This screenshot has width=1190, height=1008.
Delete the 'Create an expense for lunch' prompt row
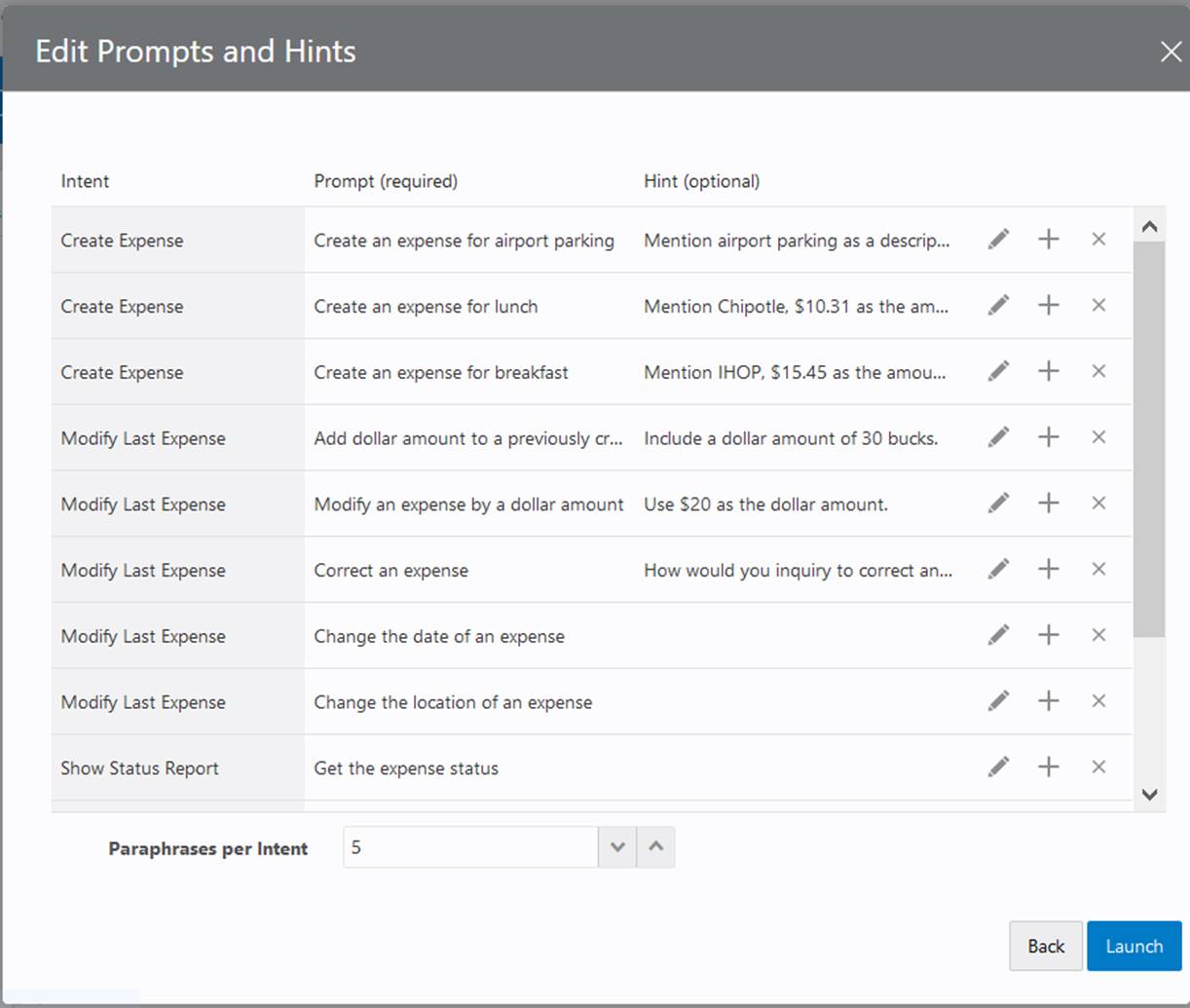coord(1098,305)
